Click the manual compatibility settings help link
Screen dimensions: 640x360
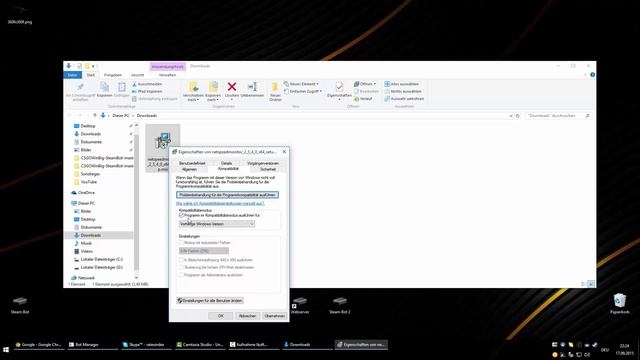pyautogui.click(x=220, y=203)
